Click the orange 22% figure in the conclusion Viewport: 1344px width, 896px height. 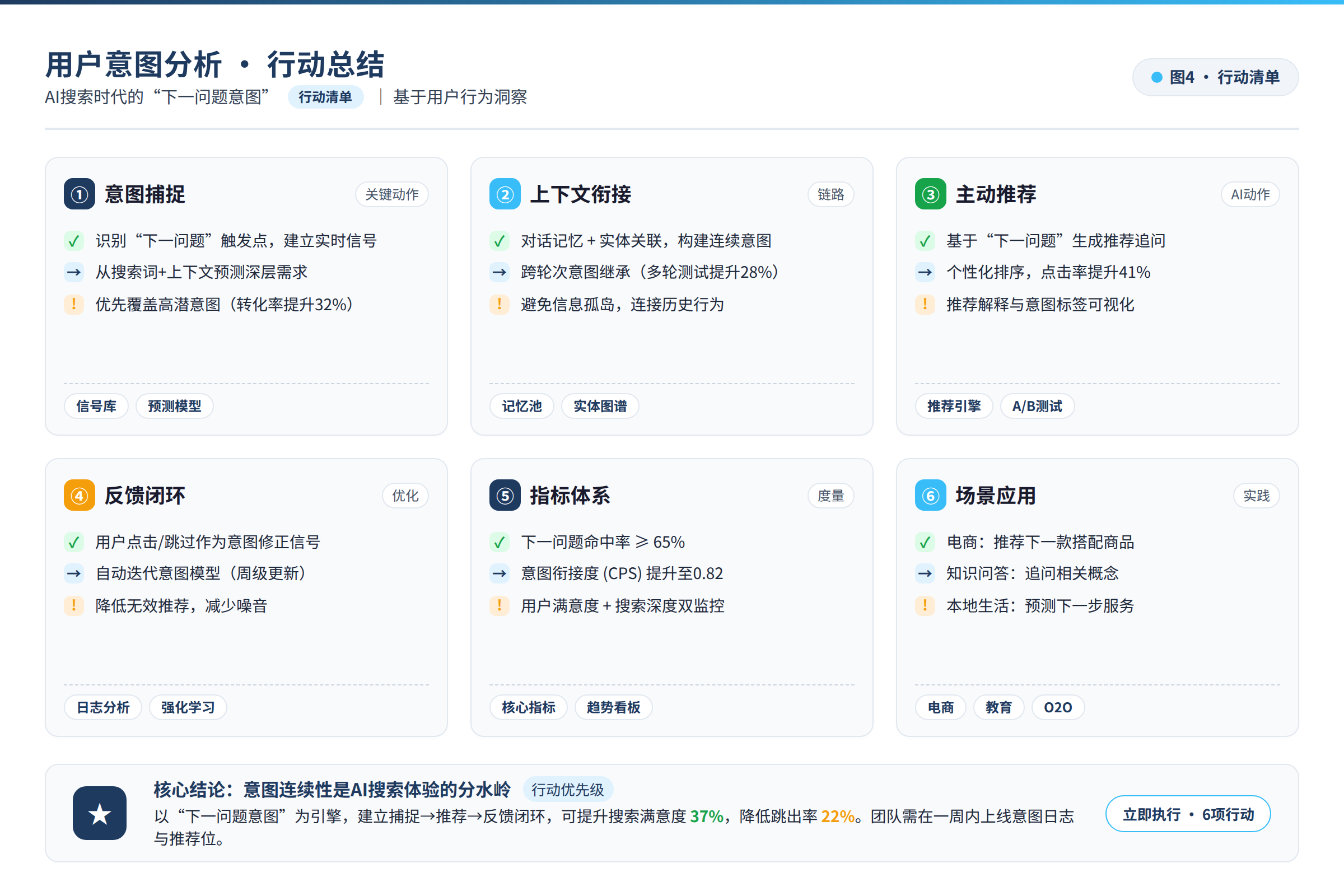pos(838,816)
